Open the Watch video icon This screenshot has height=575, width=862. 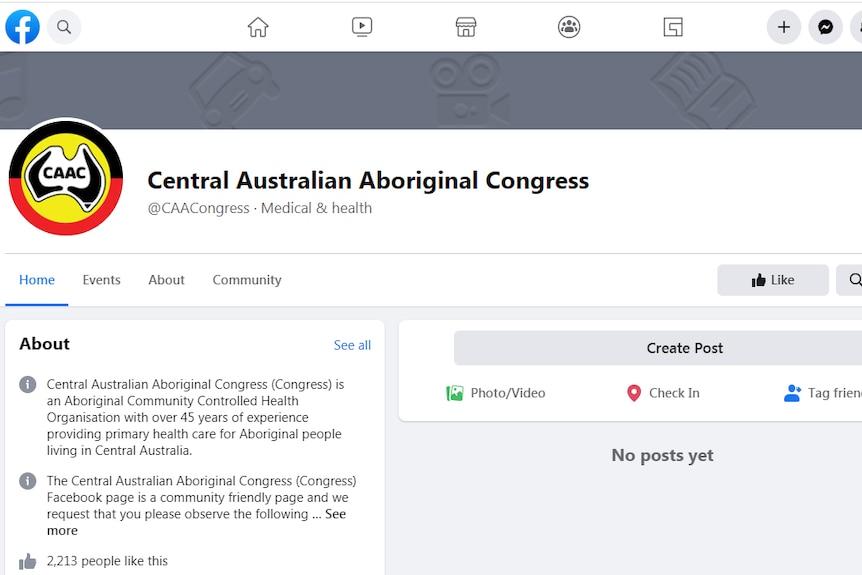click(x=362, y=27)
